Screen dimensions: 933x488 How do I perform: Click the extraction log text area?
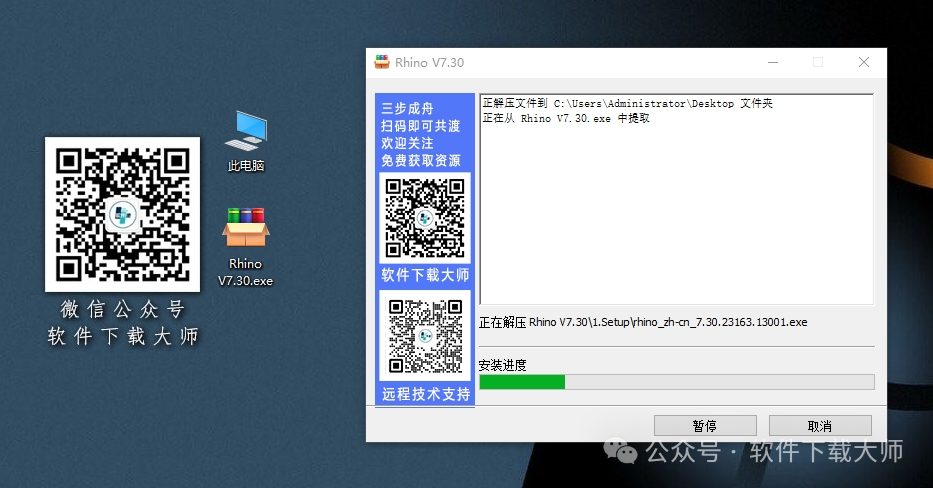tap(677, 199)
